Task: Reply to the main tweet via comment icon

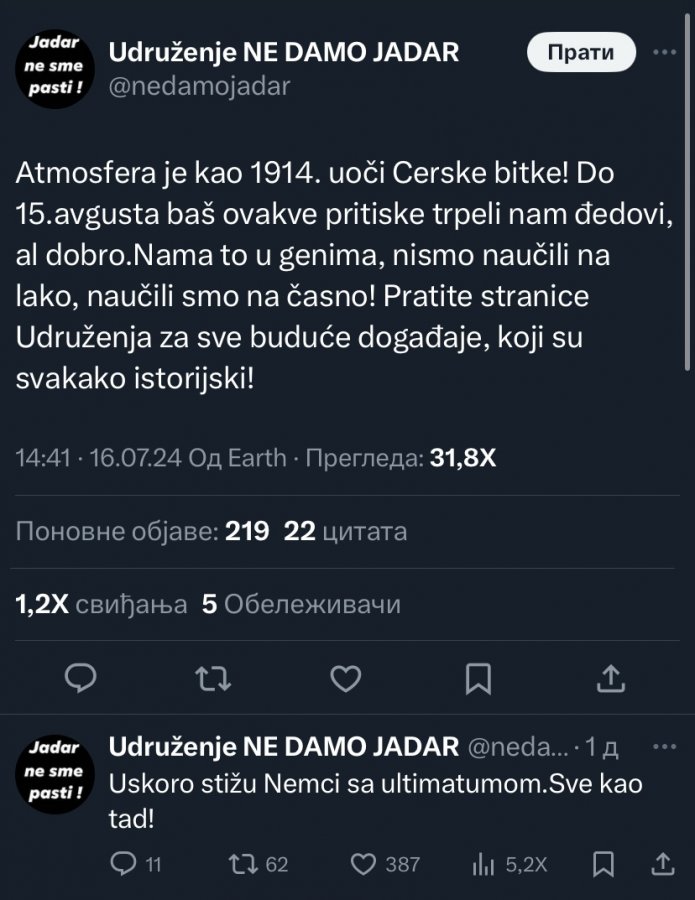Action: 79,680
